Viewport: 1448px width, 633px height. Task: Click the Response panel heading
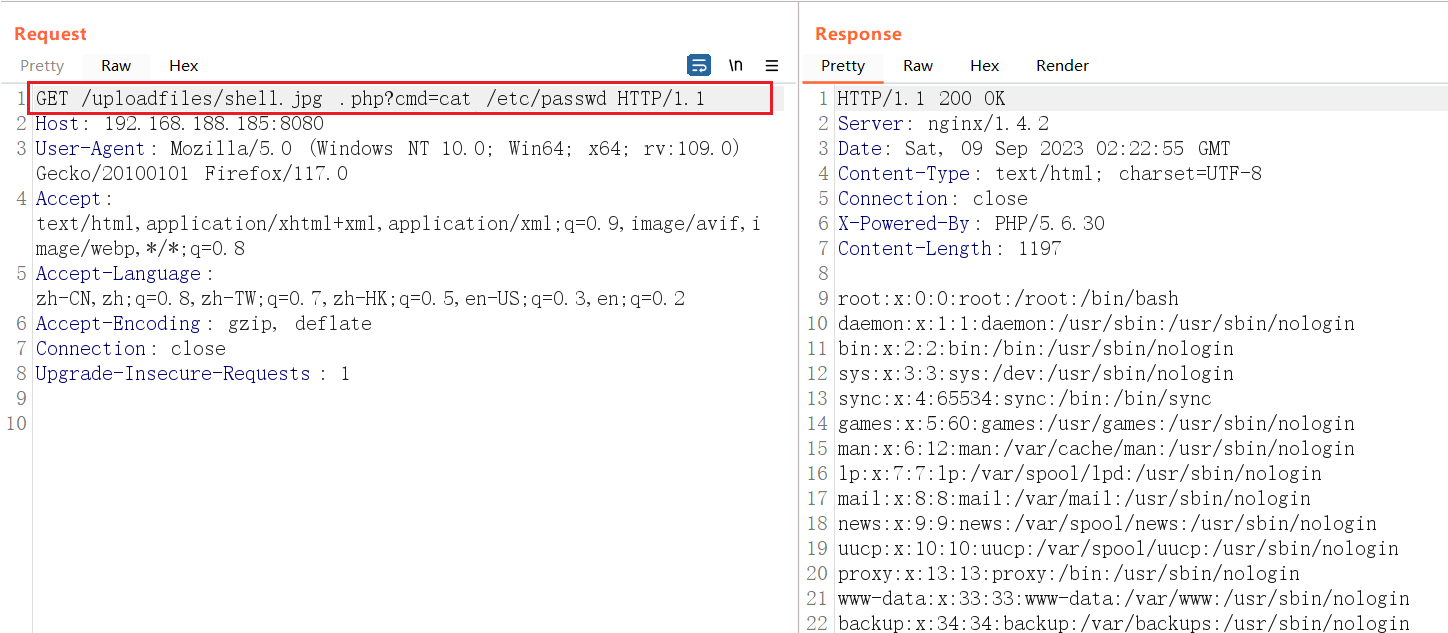coord(858,34)
